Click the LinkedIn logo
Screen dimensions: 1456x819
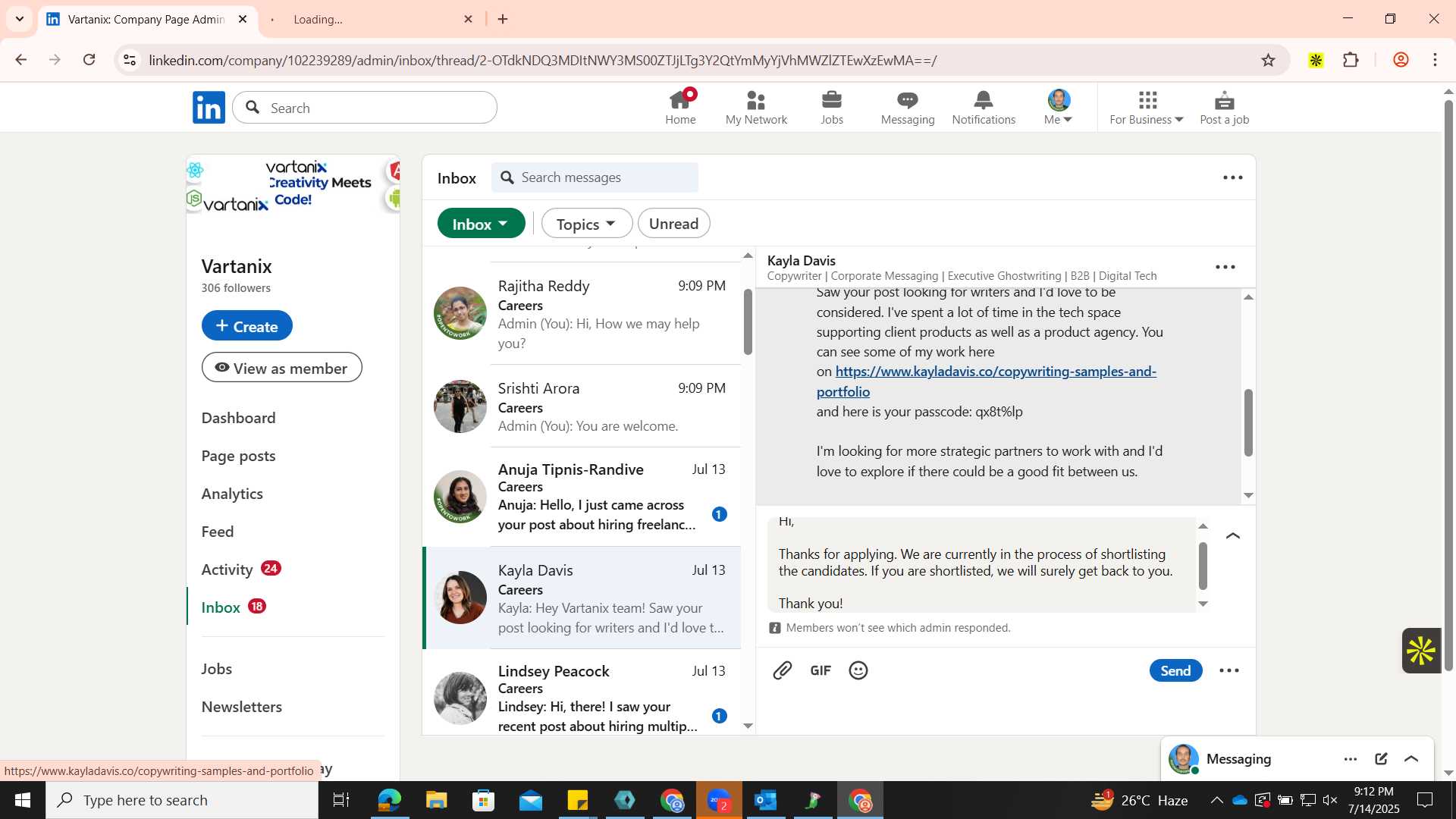(x=209, y=108)
